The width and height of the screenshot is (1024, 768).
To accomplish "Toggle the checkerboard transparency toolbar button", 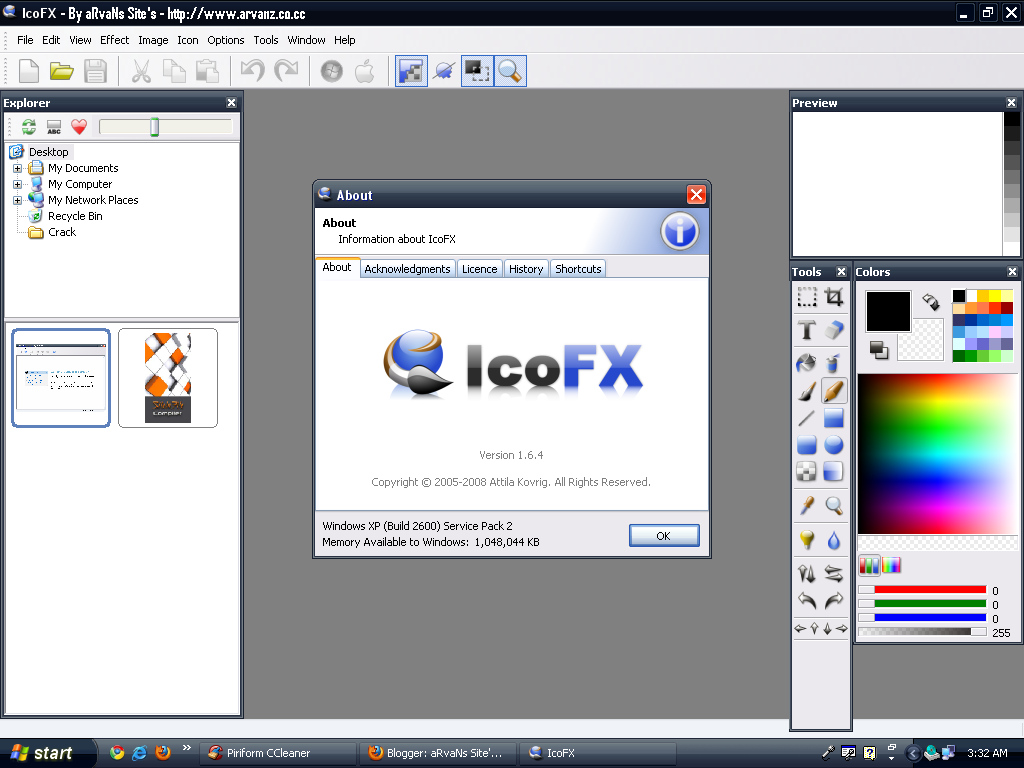I will 411,71.
